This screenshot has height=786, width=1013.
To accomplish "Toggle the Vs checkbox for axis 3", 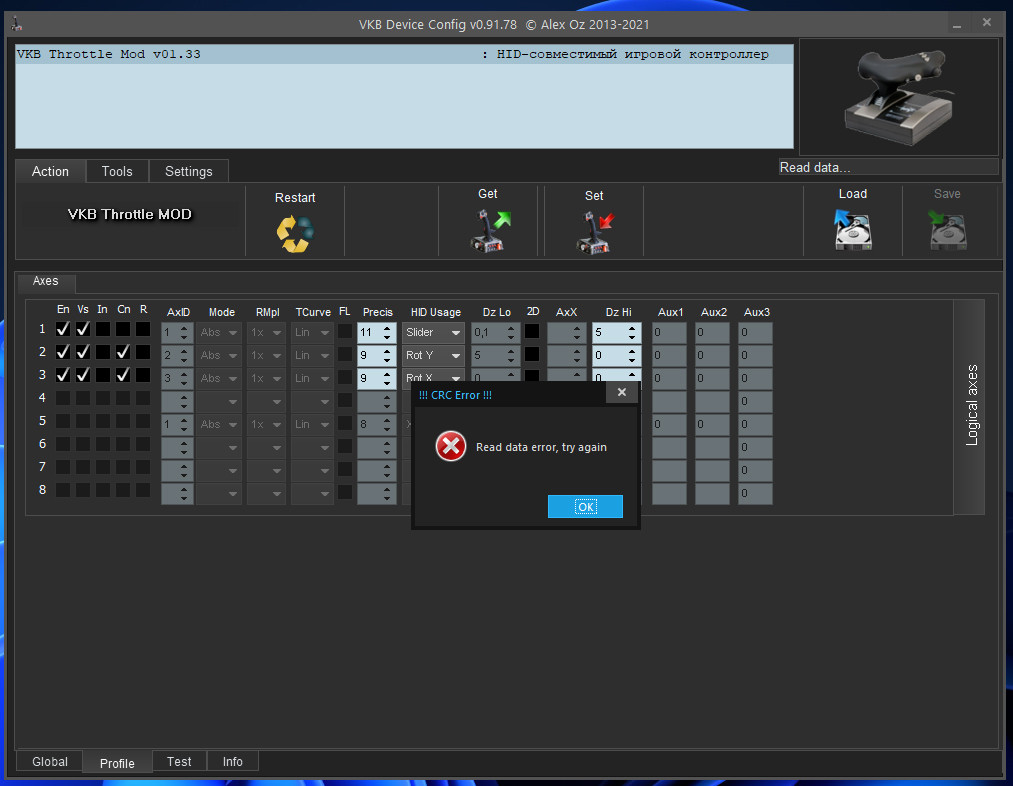I will pyautogui.click(x=83, y=375).
